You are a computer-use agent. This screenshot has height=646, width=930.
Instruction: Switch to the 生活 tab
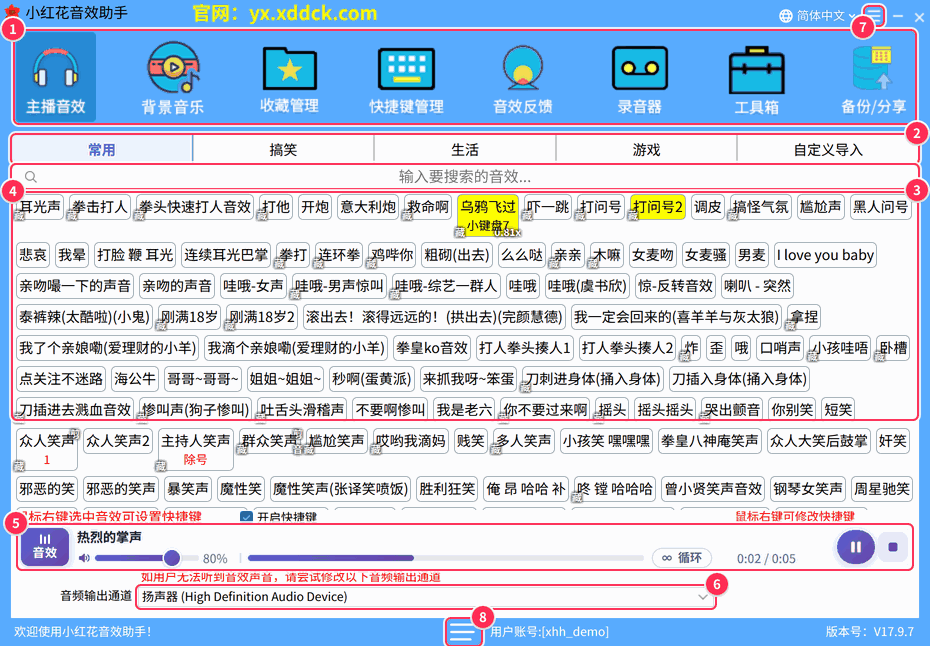[464, 149]
